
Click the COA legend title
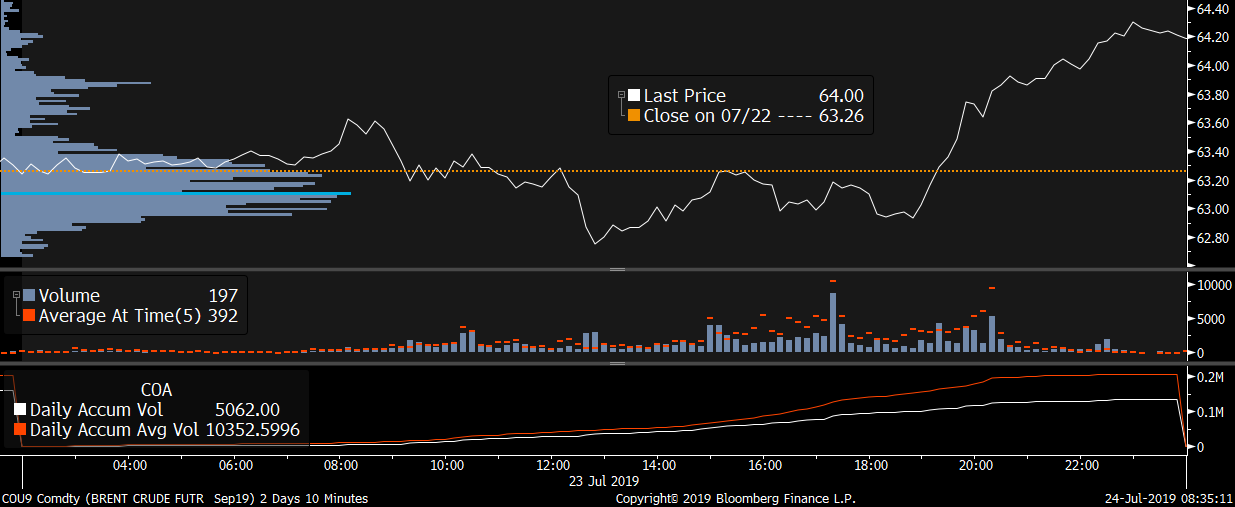tap(157, 390)
